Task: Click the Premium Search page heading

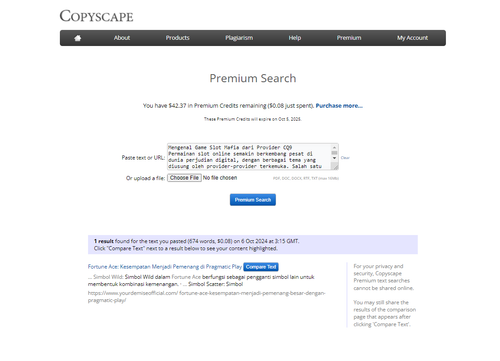Action: (x=253, y=78)
